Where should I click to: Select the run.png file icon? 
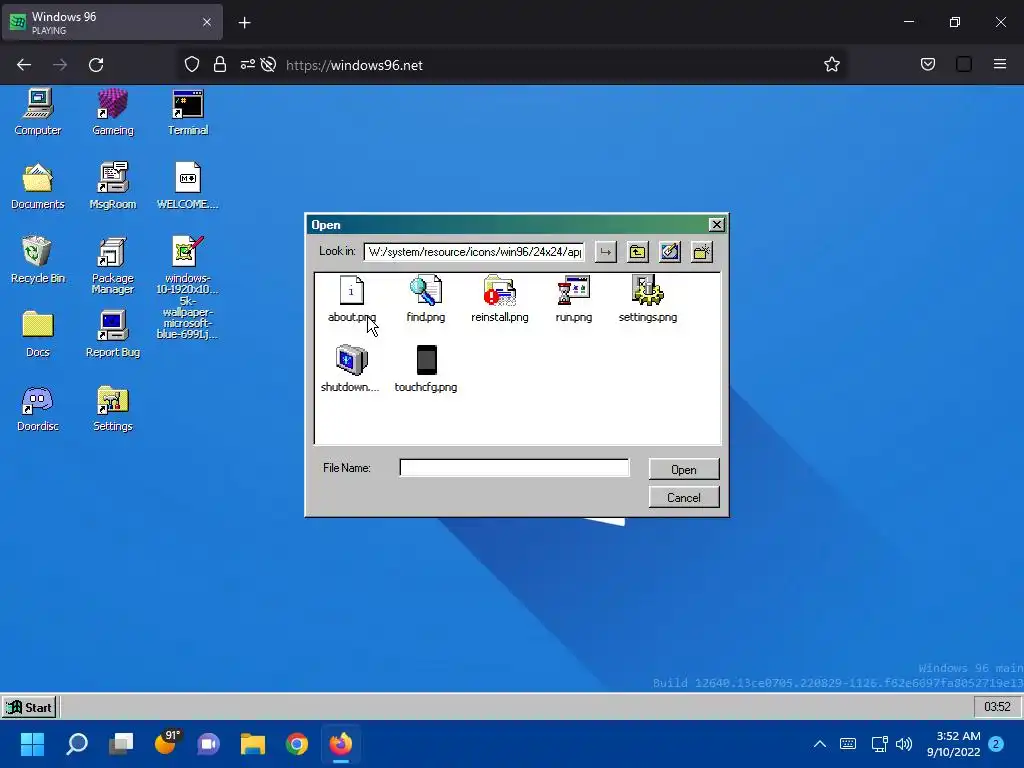point(573,291)
